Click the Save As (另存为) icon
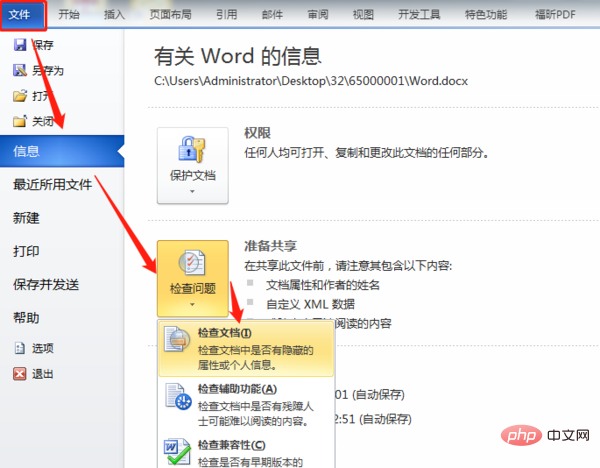The height and width of the screenshot is (468, 600). coord(18,71)
